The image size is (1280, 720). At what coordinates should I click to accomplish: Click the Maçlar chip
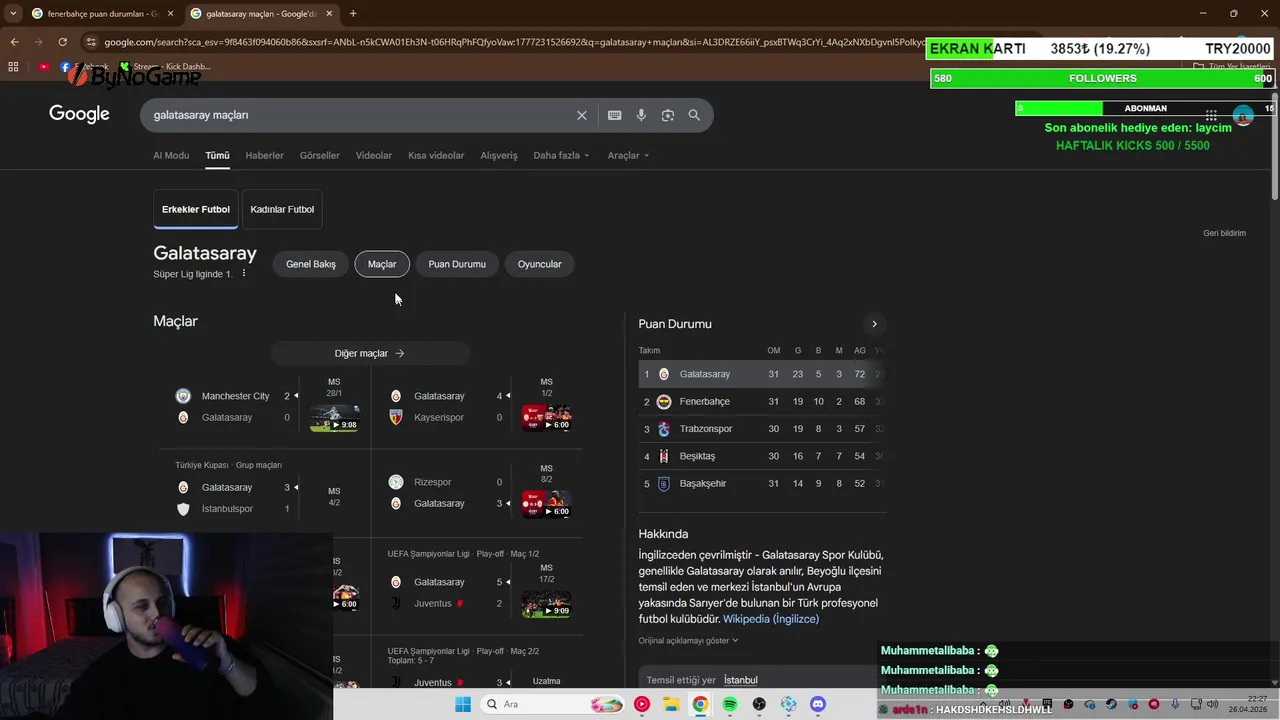pos(382,264)
